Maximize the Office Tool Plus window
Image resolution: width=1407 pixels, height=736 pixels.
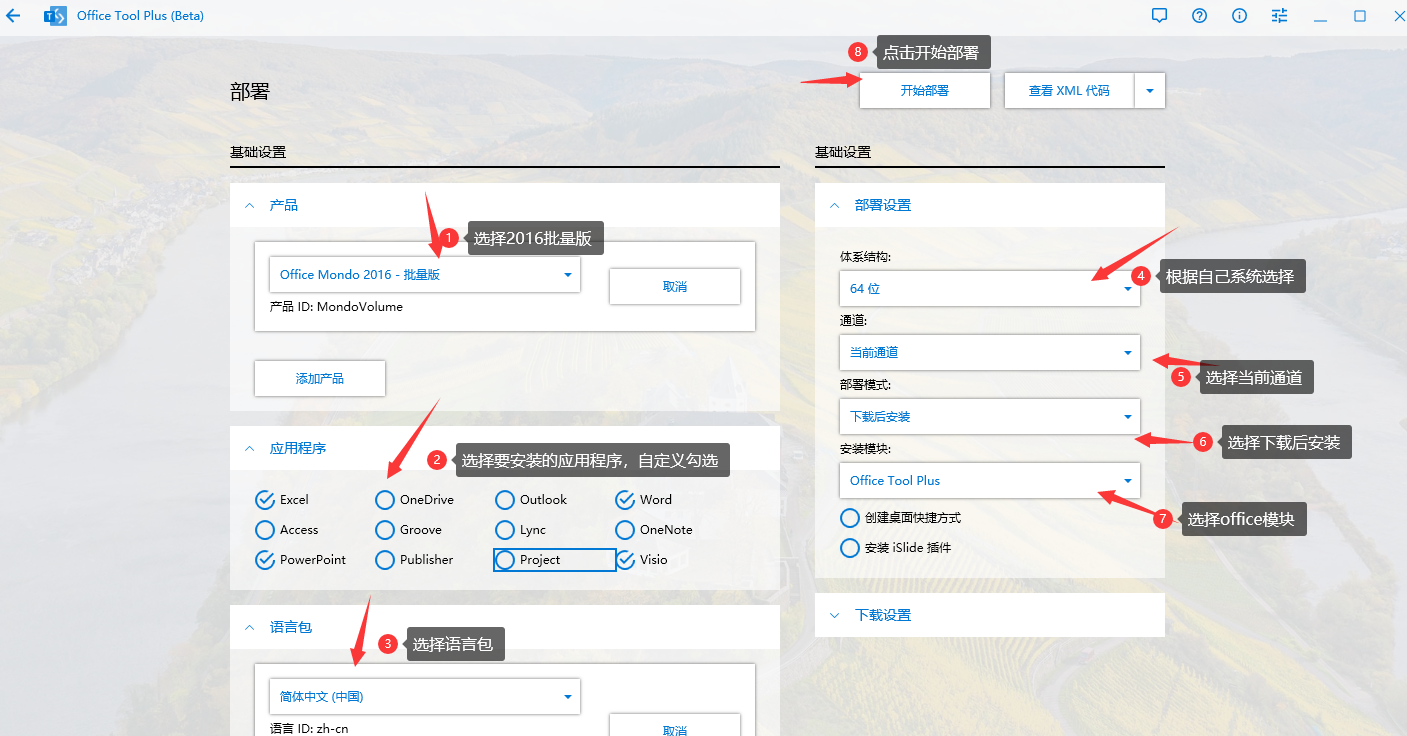point(1360,16)
